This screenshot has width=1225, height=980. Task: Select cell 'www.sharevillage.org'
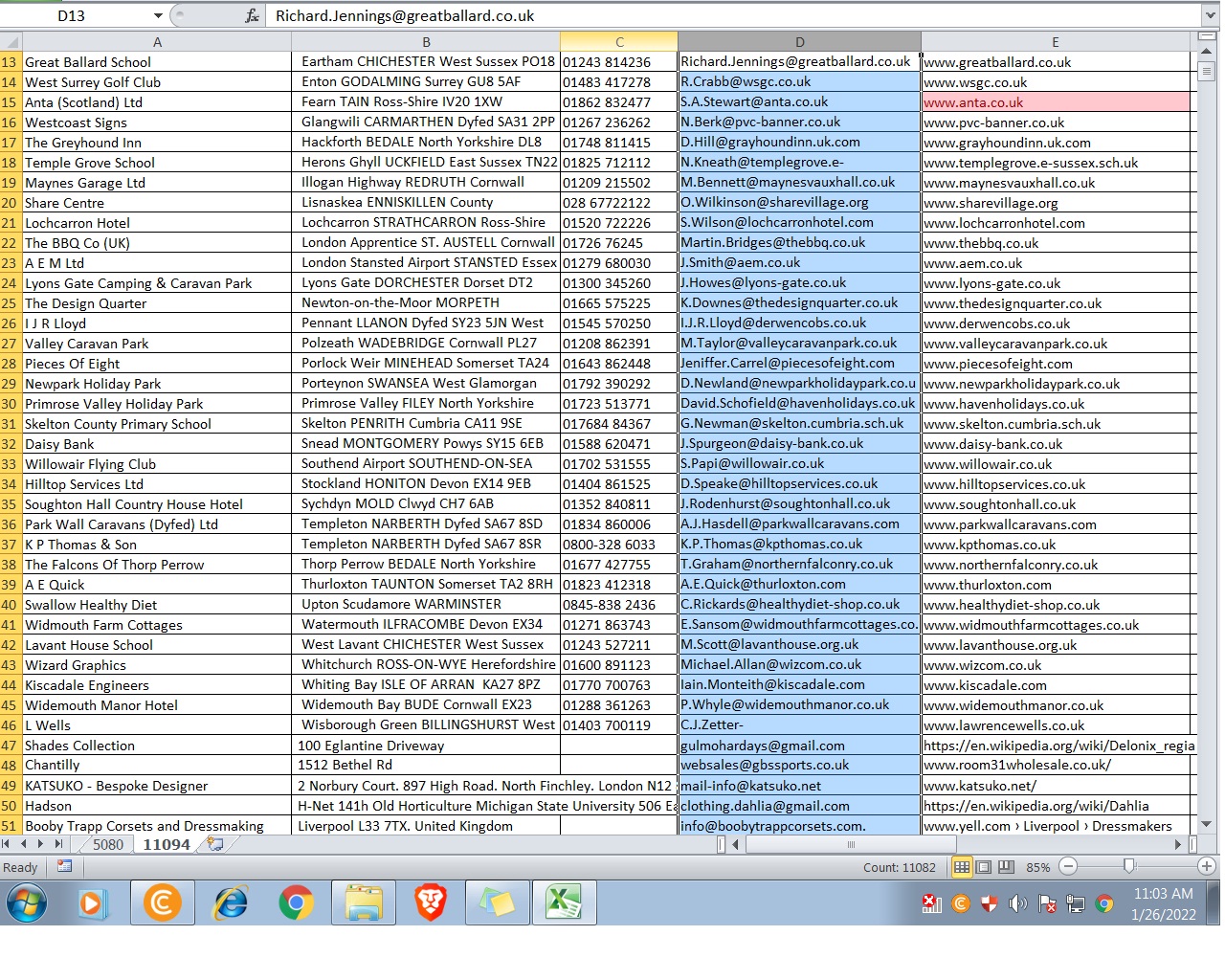coord(1056,202)
